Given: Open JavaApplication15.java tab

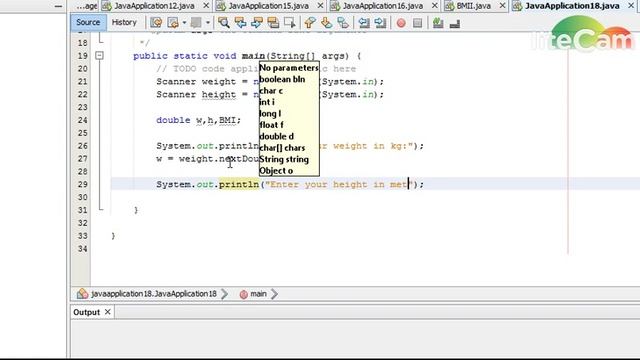Looking at the screenshot, I should [x=269, y=6].
